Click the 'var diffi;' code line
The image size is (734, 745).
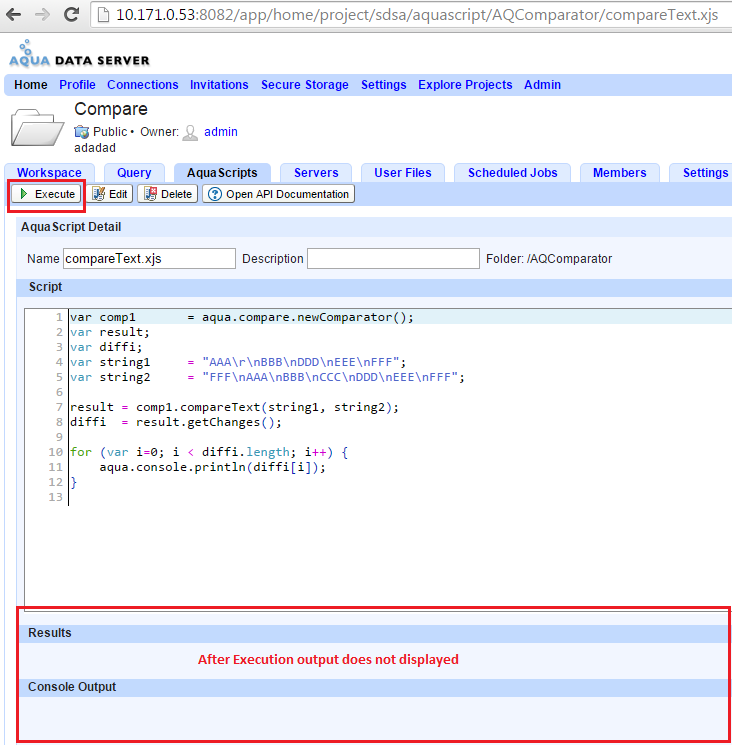pos(106,347)
